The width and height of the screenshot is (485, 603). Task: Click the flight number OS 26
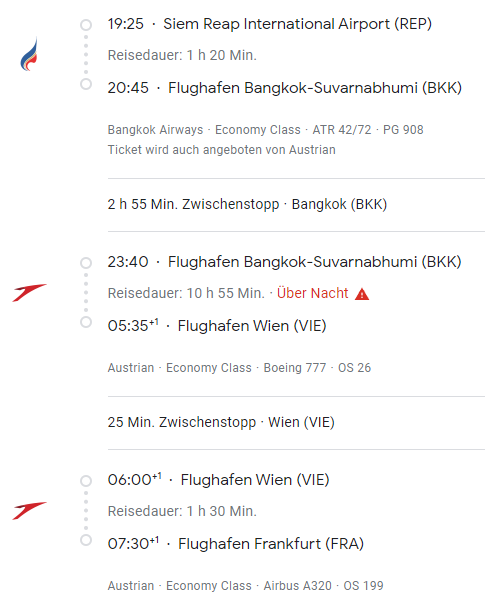(x=354, y=368)
